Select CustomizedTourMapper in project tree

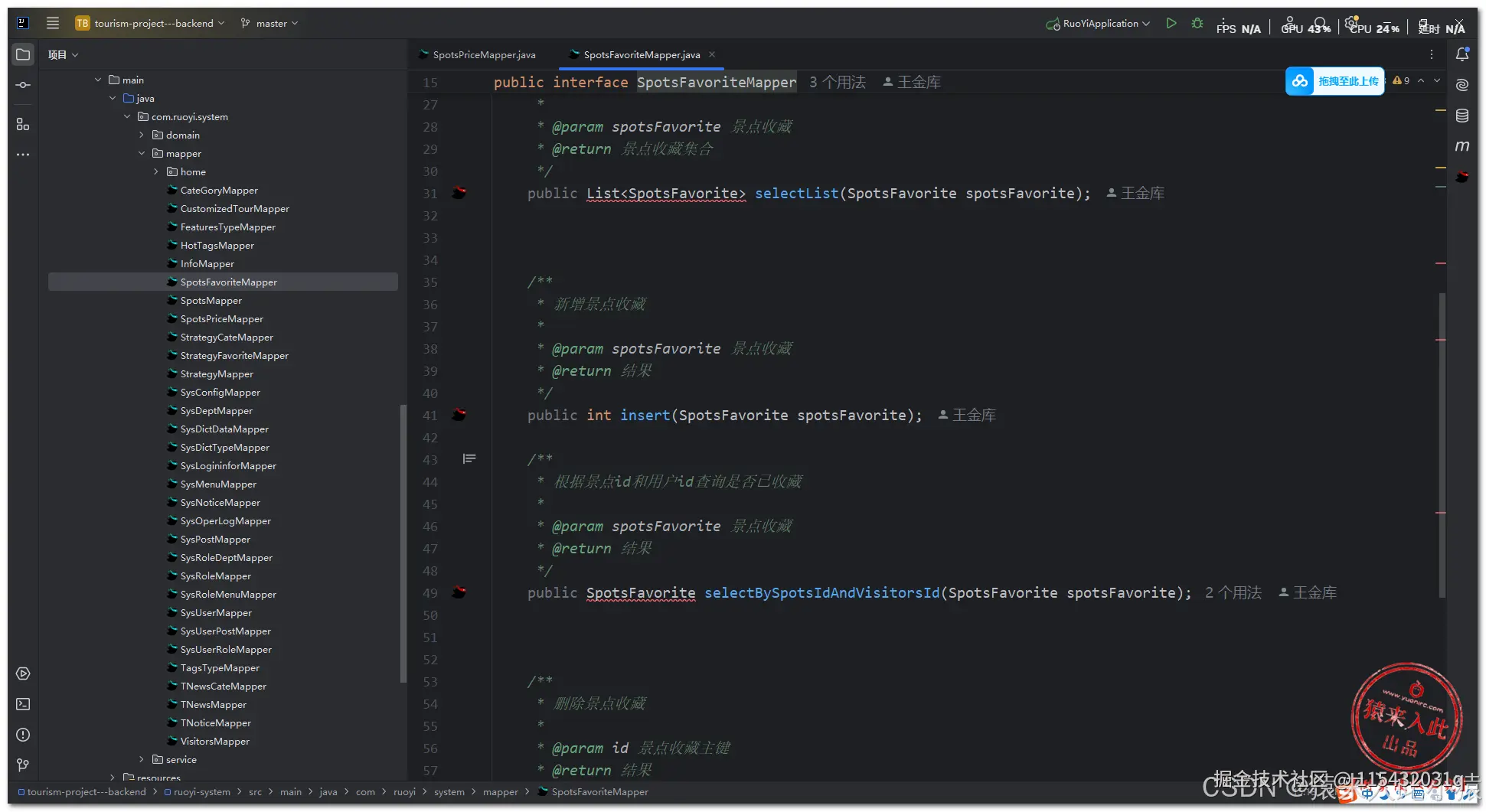(x=234, y=208)
